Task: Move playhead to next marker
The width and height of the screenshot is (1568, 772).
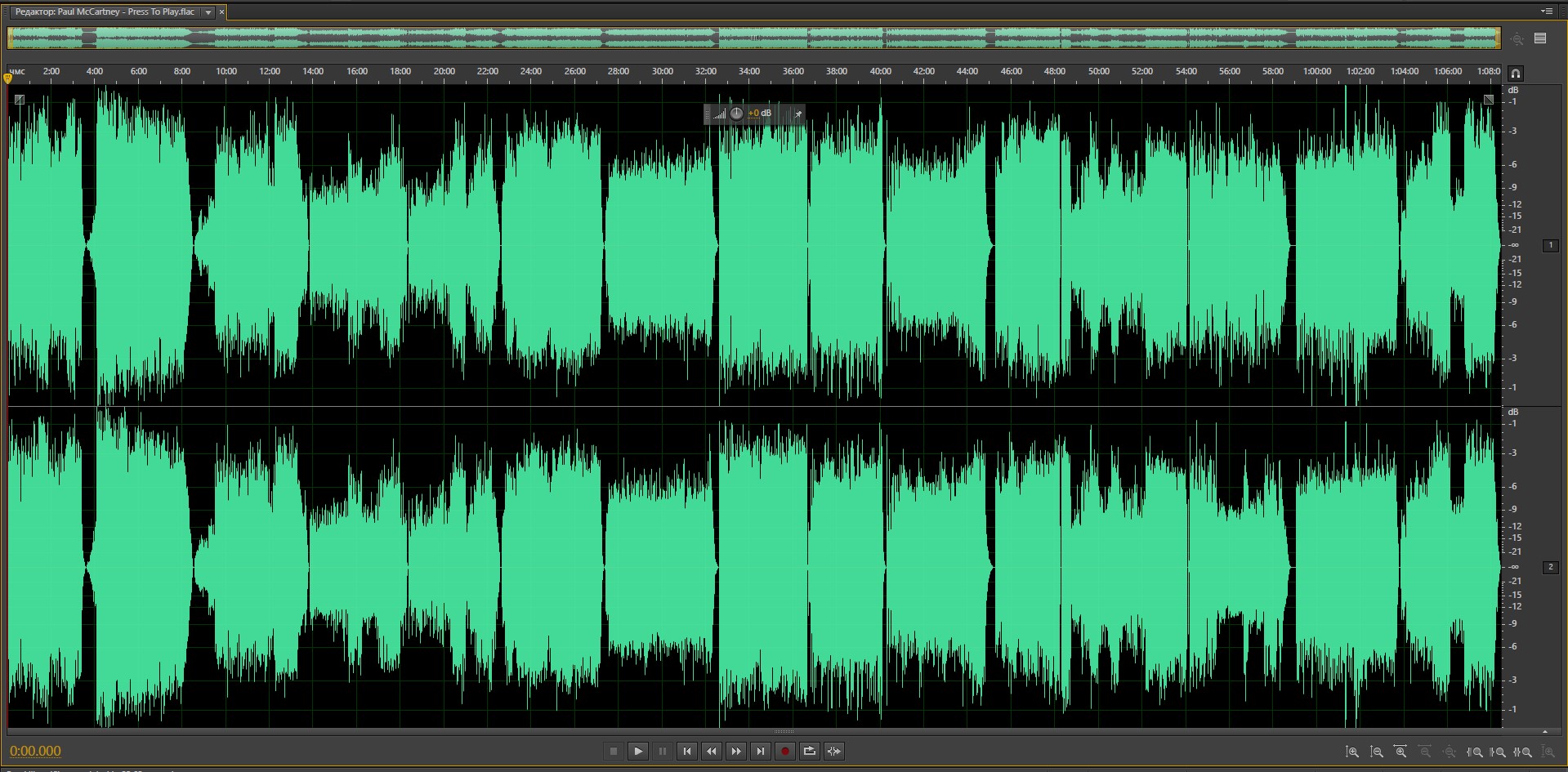Action: pos(761,752)
